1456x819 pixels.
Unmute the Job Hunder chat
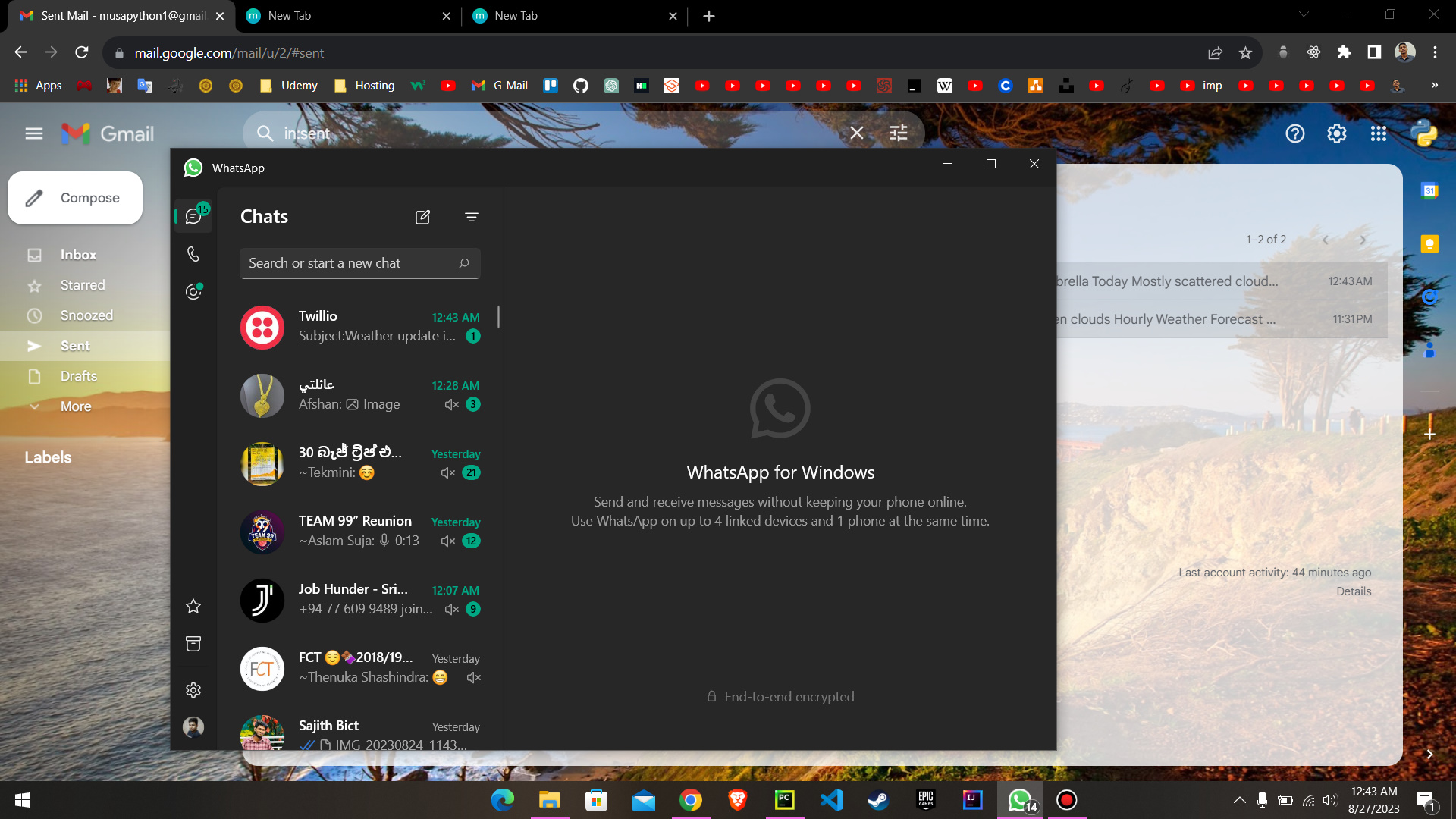coord(452,609)
